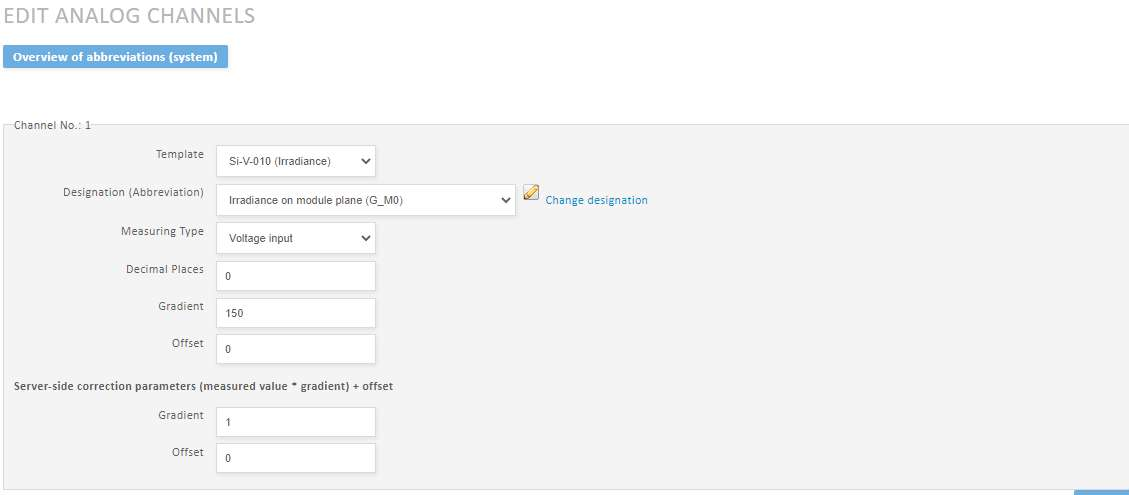The height and width of the screenshot is (495, 1129).
Task: Click the Server-side correction parameters heading text
Action: click(x=203, y=386)
